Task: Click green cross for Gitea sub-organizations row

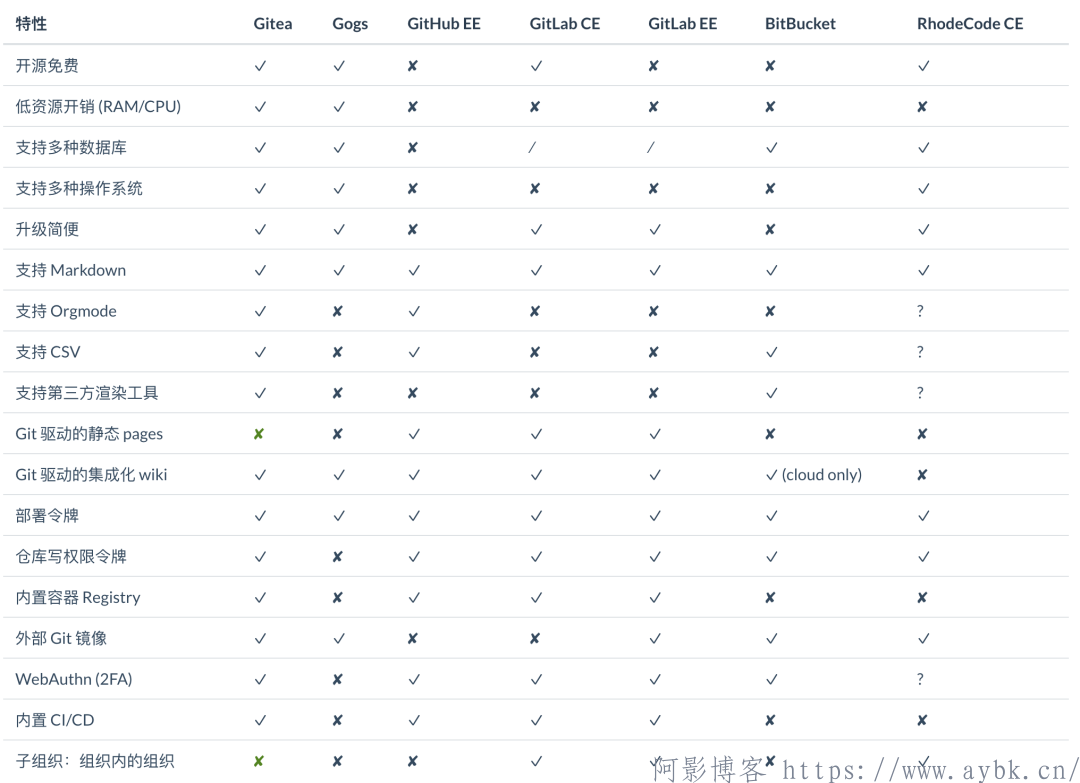Action: pos(259,761)
